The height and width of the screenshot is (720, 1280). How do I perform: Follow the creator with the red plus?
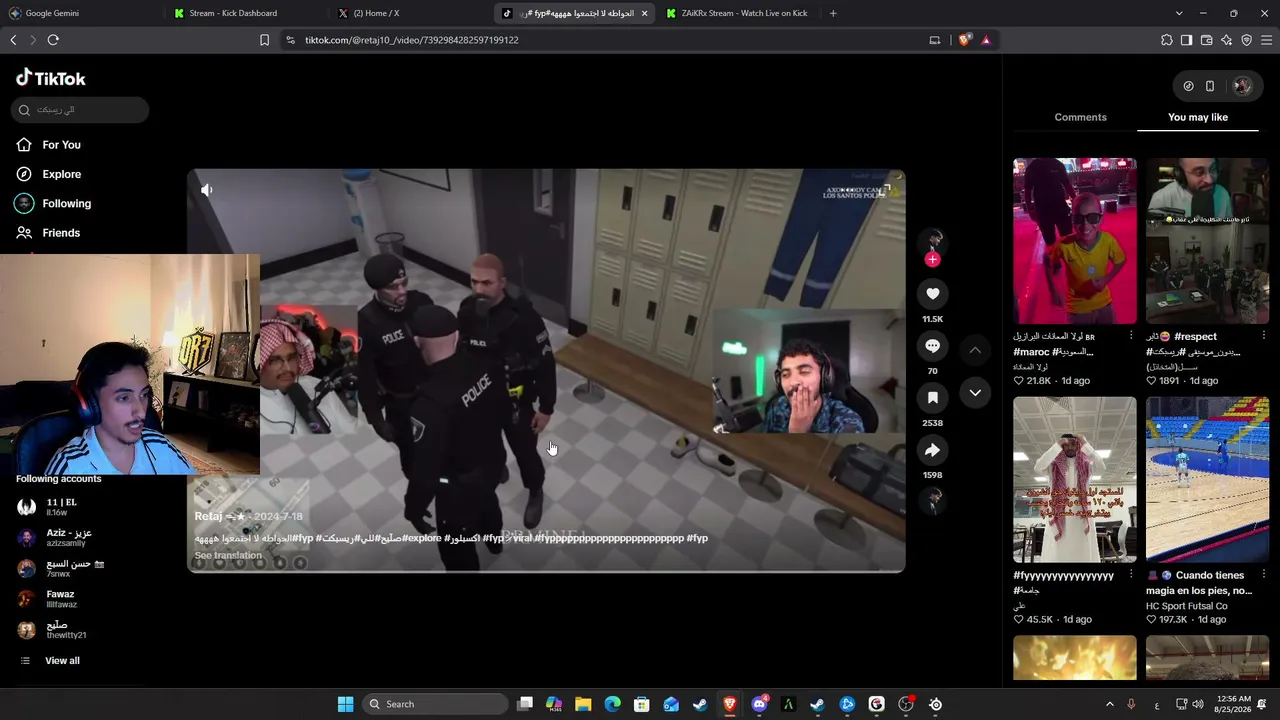[932, 260]
